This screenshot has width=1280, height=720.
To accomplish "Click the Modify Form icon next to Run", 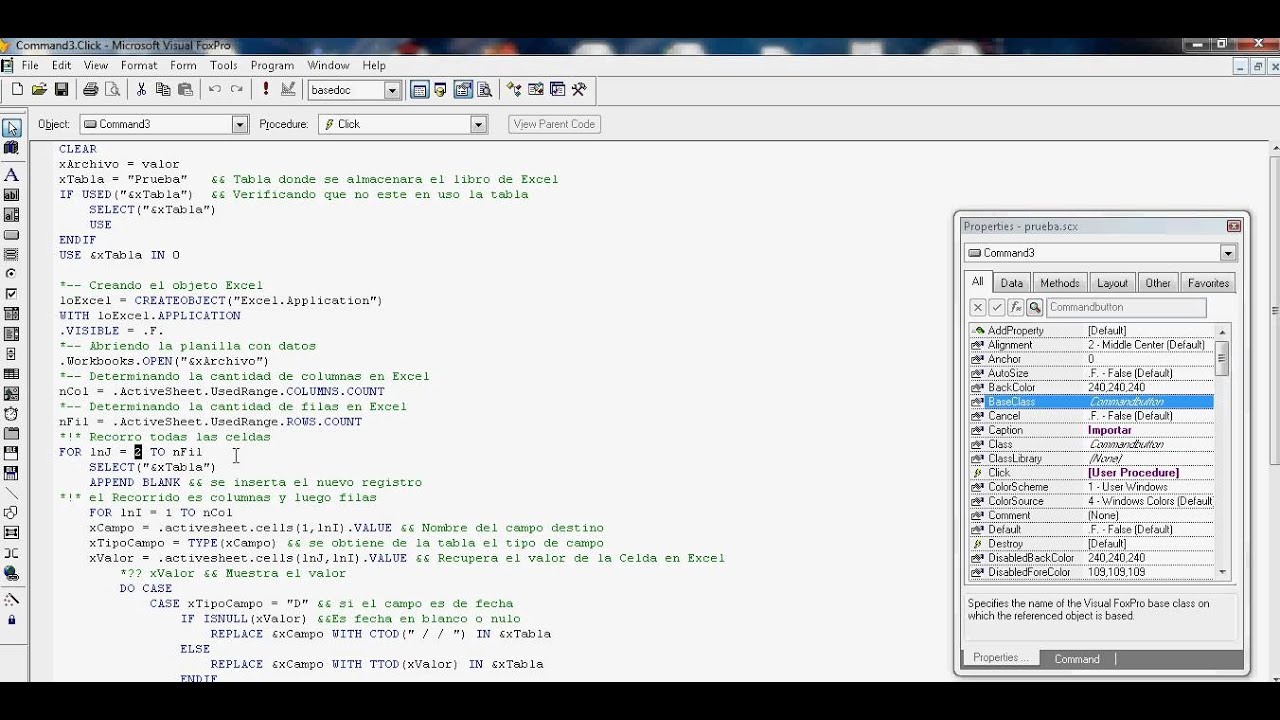I will 288,90.
